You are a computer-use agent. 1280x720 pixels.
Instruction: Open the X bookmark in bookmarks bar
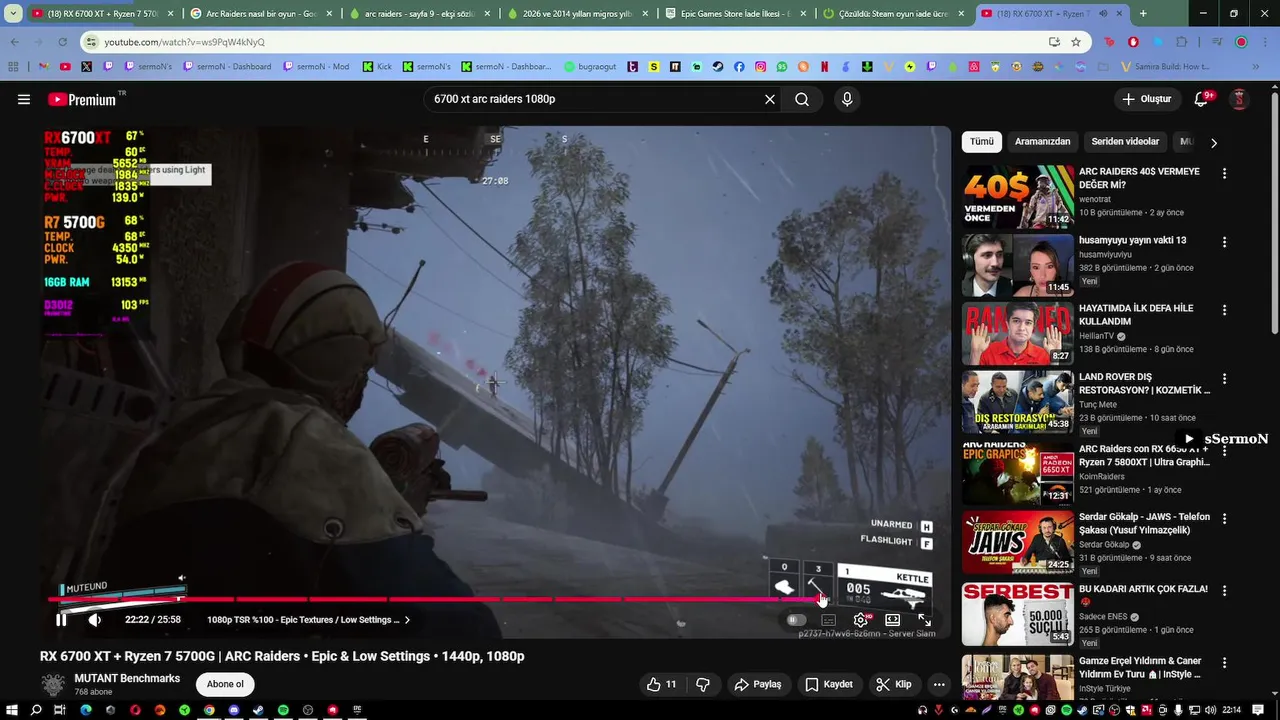point(86,67)
